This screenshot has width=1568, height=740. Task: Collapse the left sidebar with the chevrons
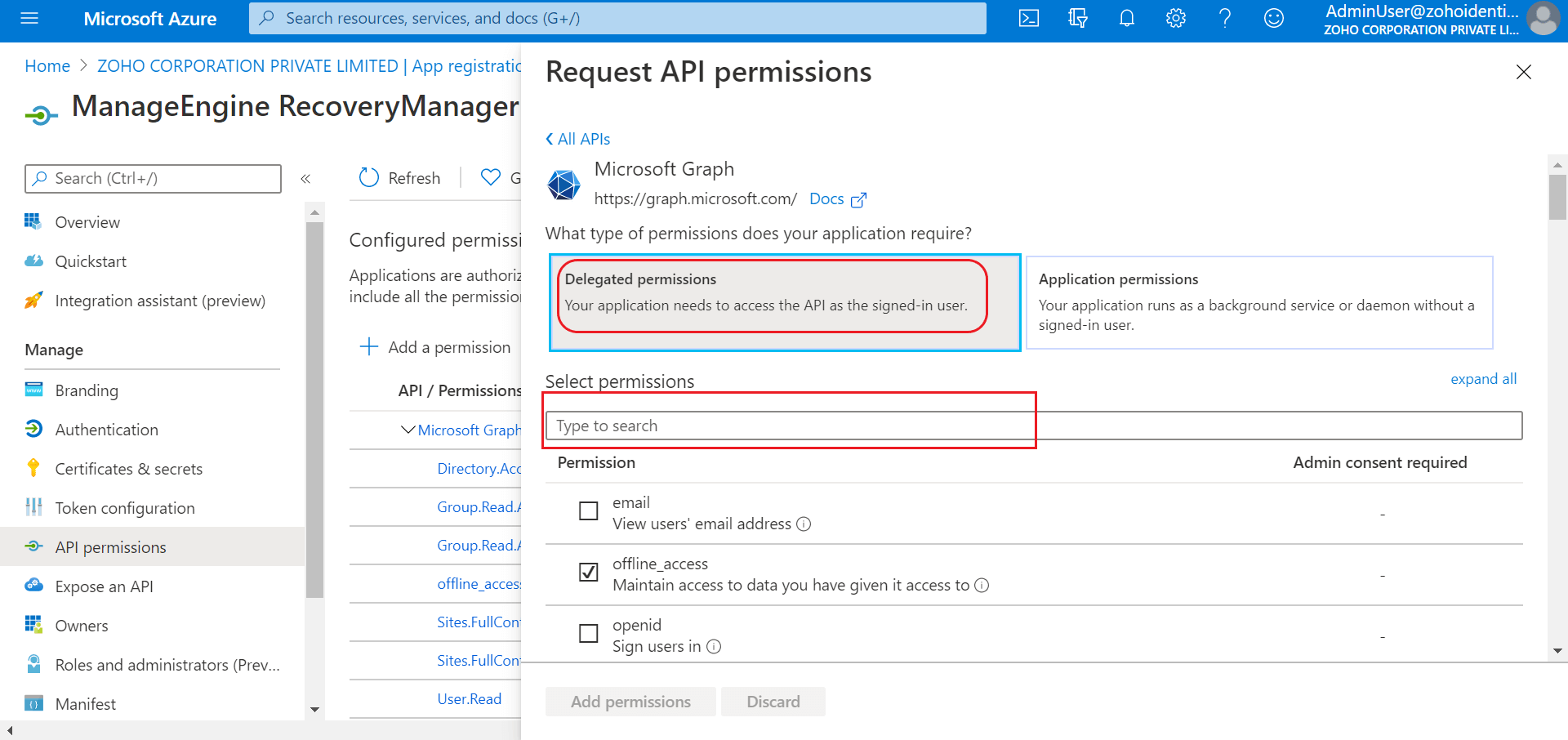pyautogui.click(x=305, y=179)
